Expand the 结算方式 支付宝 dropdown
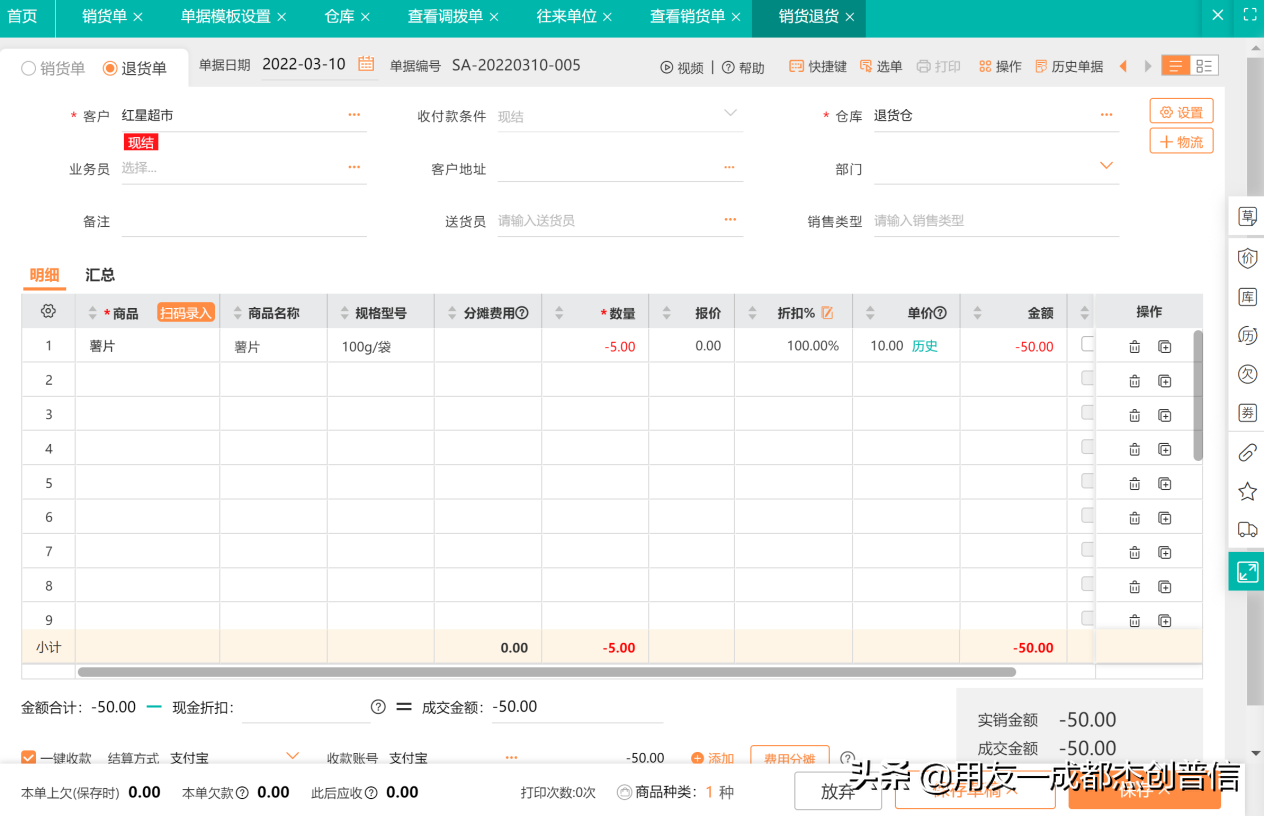This screenshot has width=1264, height=816. click(x=291, y=758)
